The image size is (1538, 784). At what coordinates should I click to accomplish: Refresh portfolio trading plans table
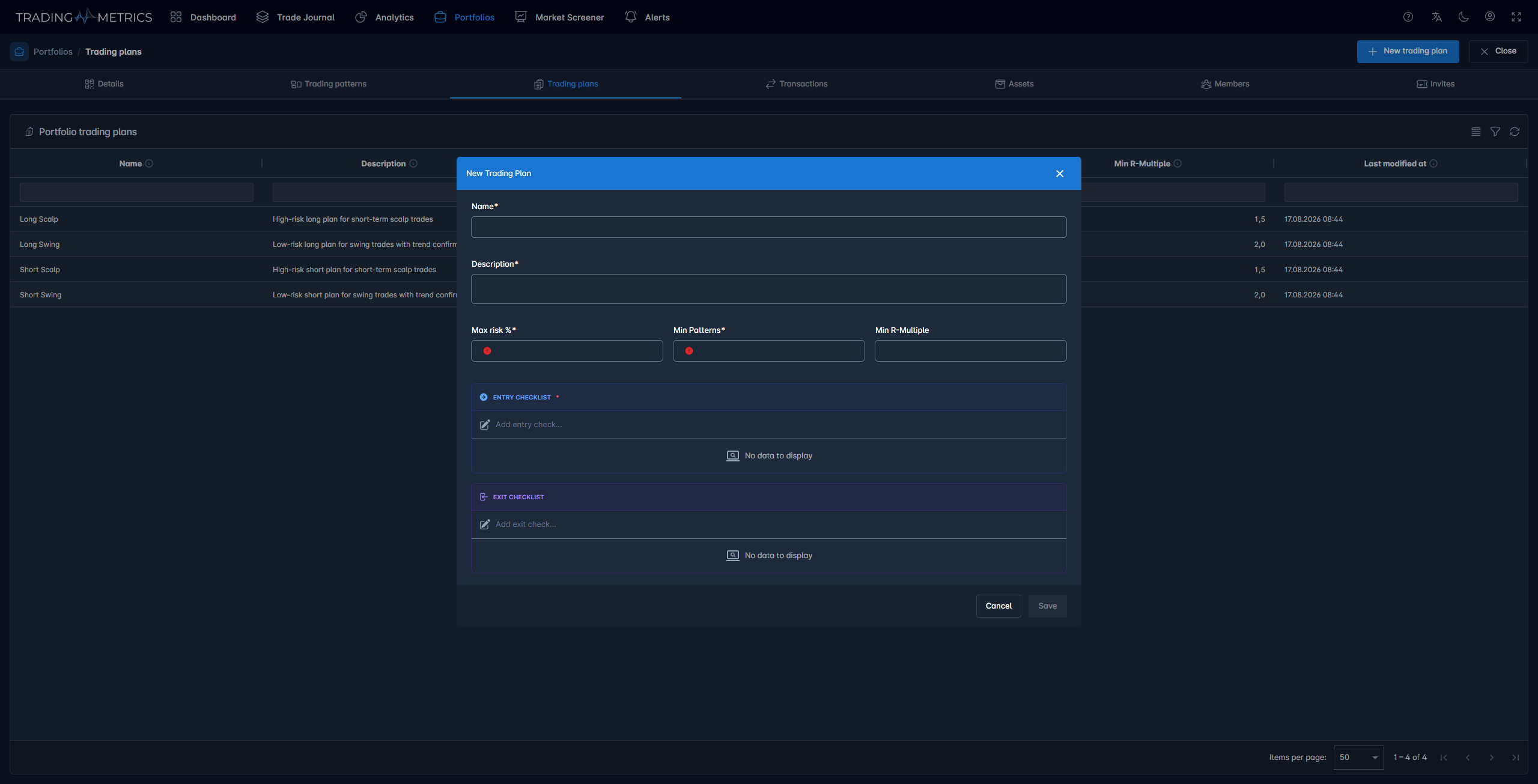(1515, 132)
